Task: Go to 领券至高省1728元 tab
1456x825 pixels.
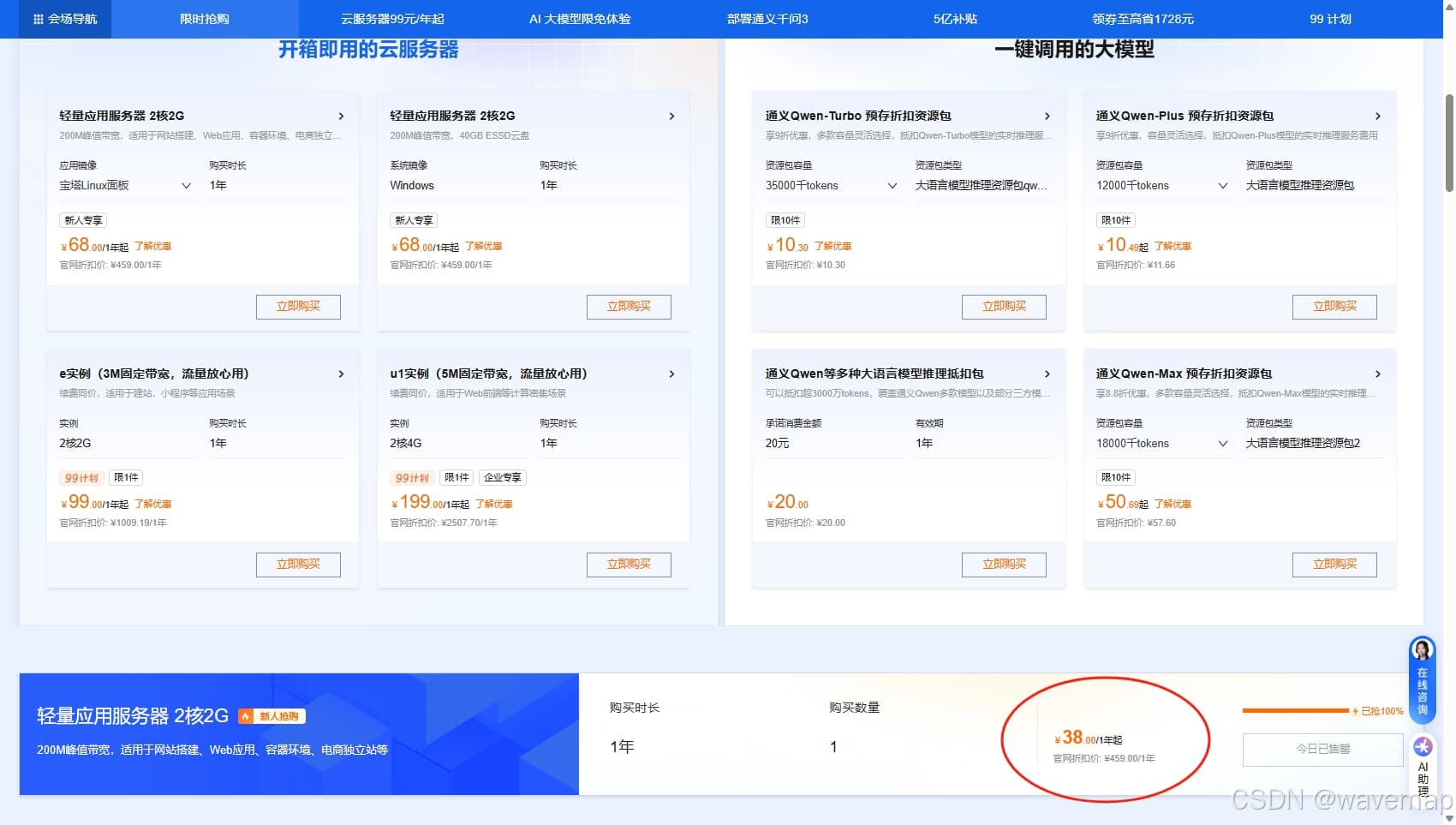Action: [x=1143, y=19]
